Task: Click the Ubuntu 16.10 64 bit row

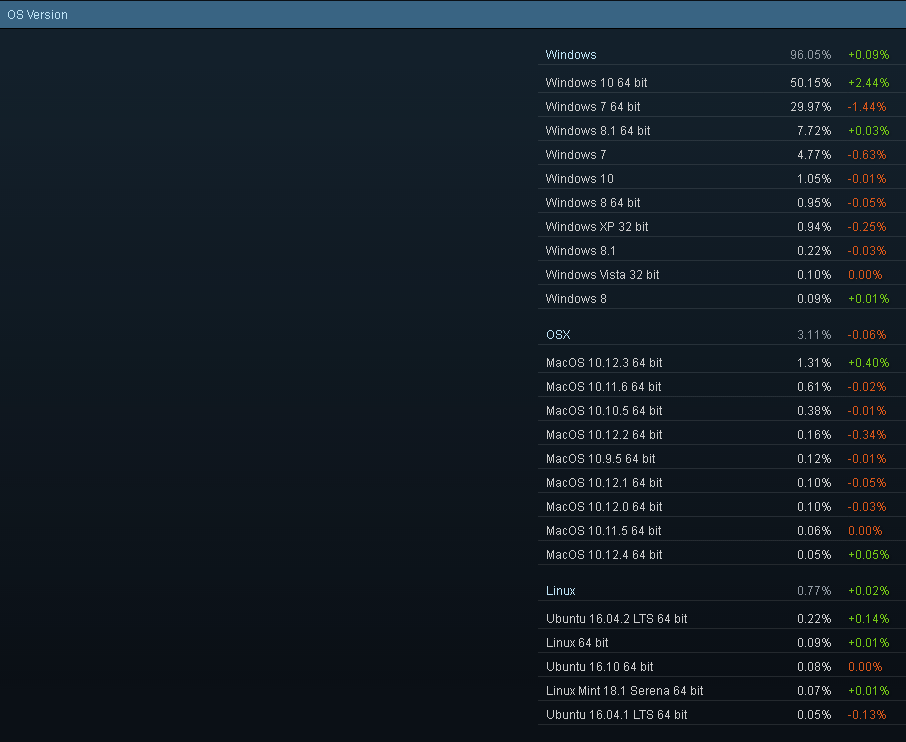Action: click(722, 667)
